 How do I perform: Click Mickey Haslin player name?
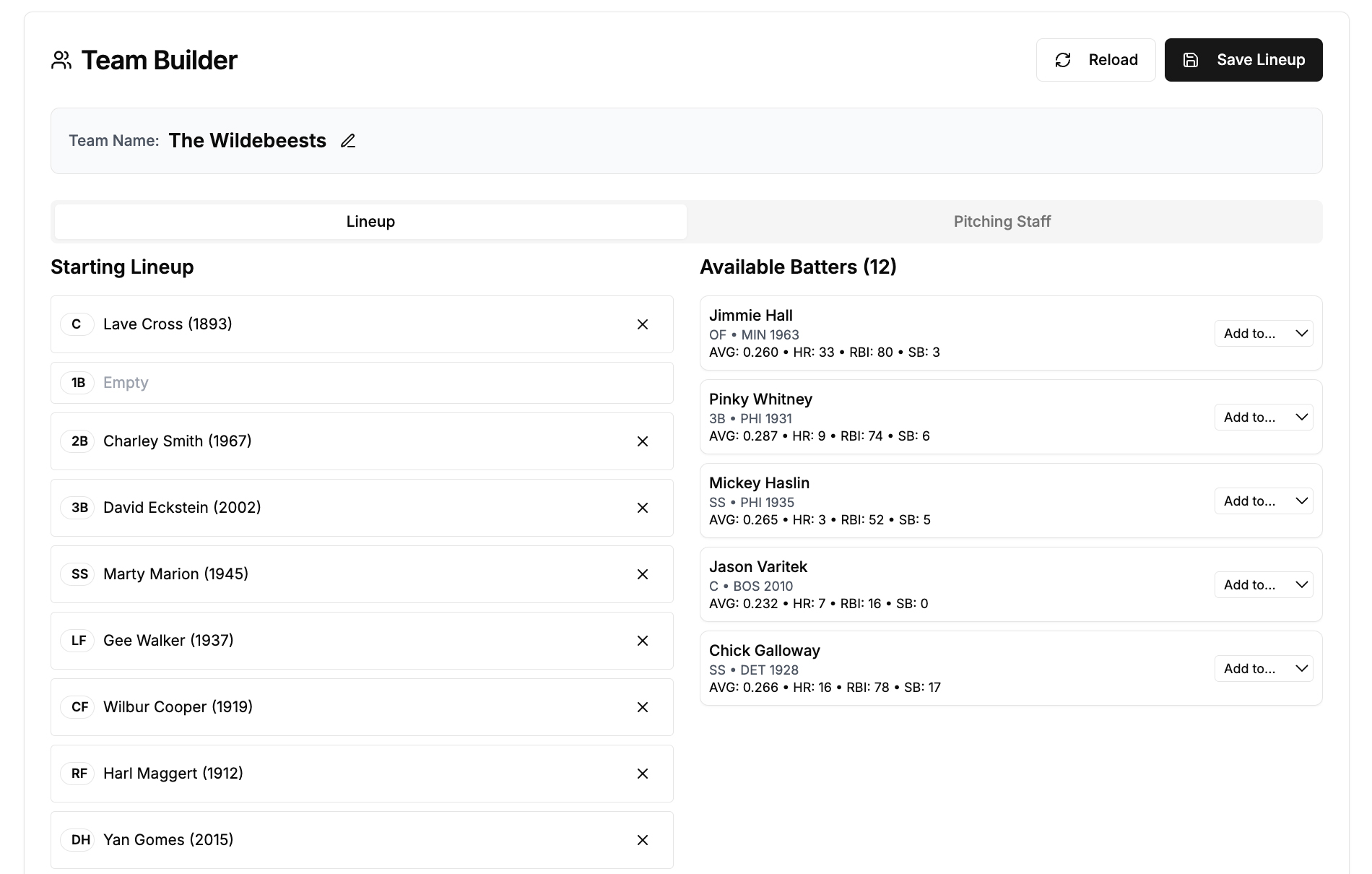[759, 483]
